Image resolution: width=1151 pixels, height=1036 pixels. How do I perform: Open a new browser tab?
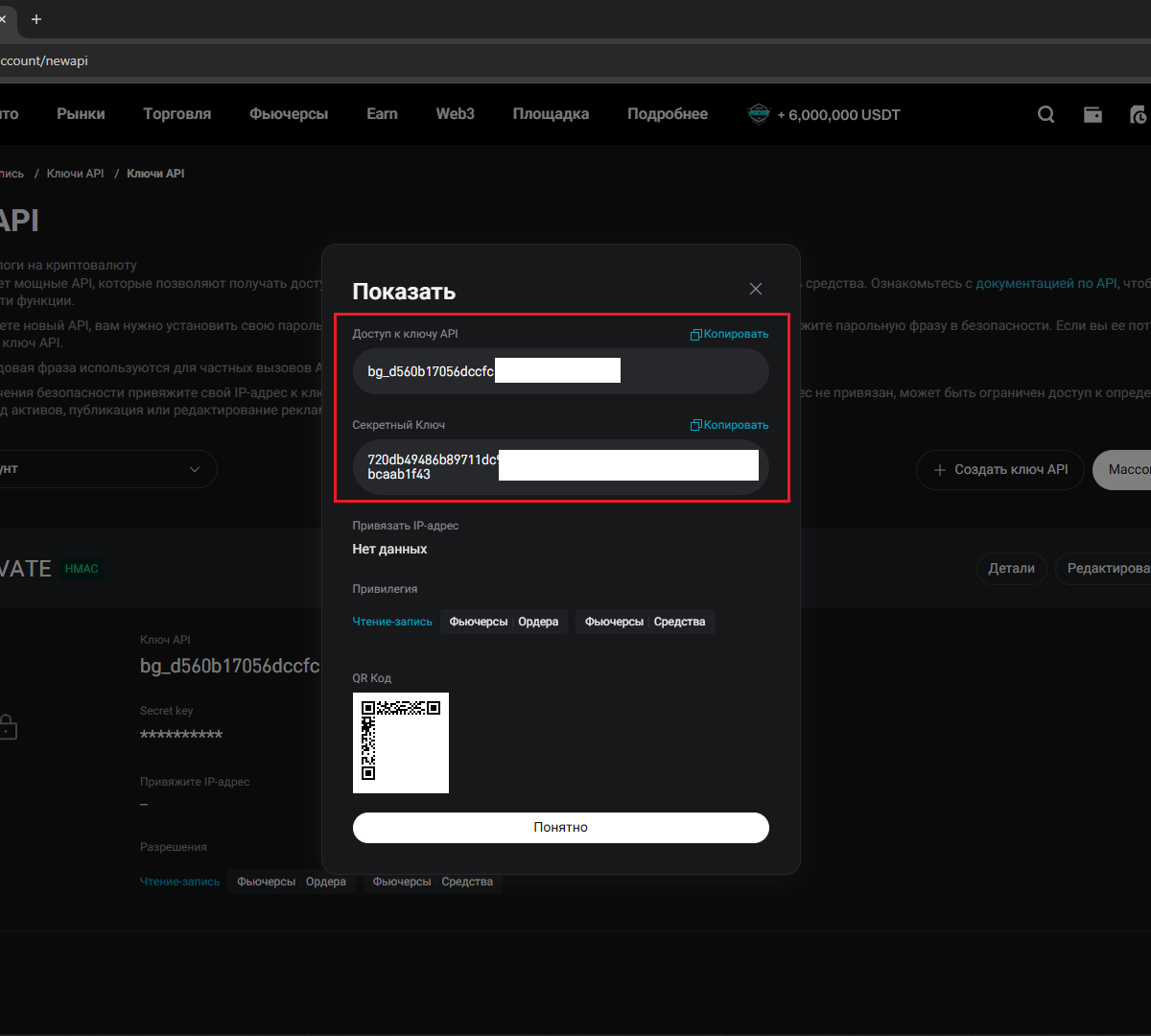click(x=36, y=18)
